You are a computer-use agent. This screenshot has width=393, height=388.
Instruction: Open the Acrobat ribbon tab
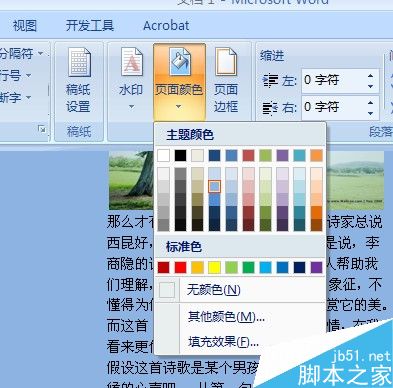(x=166, y=26)
